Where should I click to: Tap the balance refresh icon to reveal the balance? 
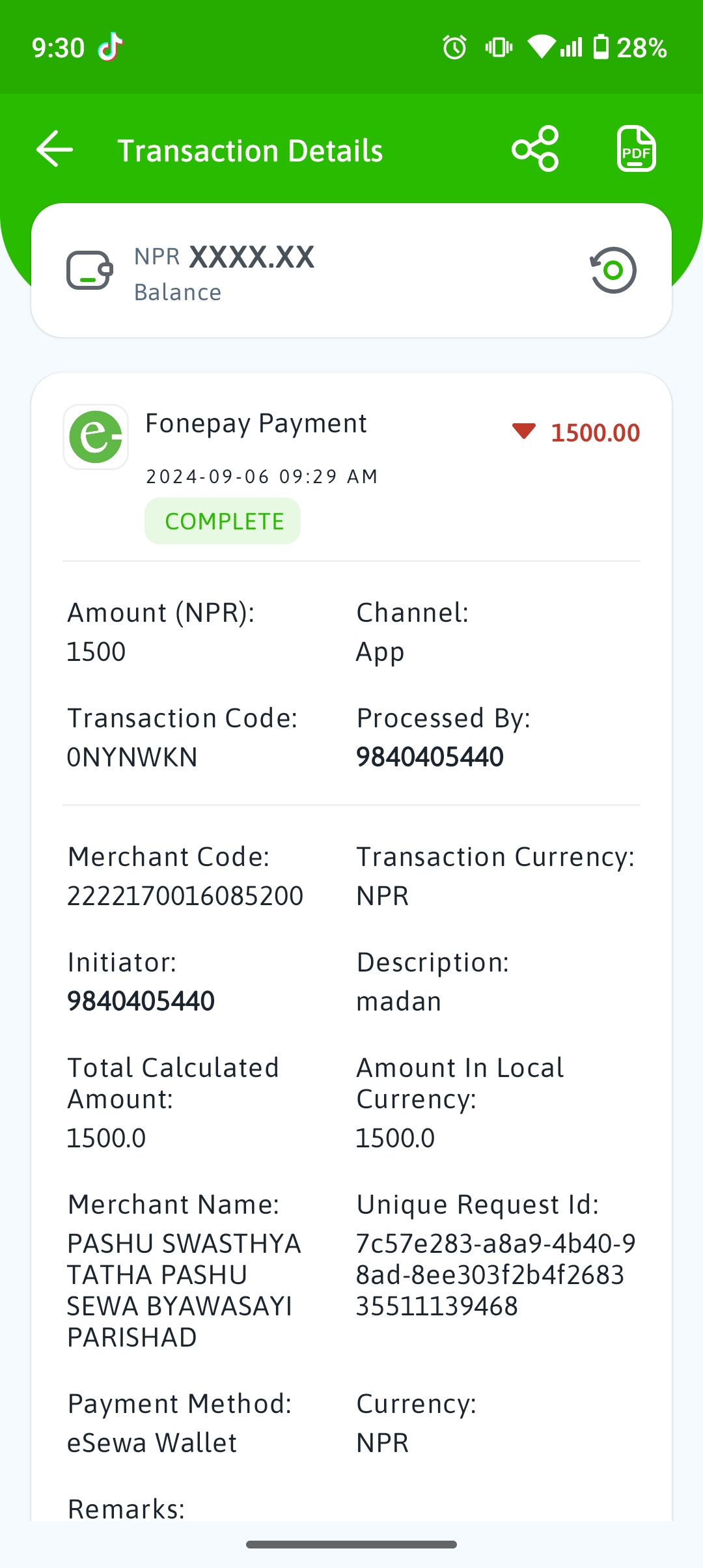pyautogui.click(x=613, y=270)
